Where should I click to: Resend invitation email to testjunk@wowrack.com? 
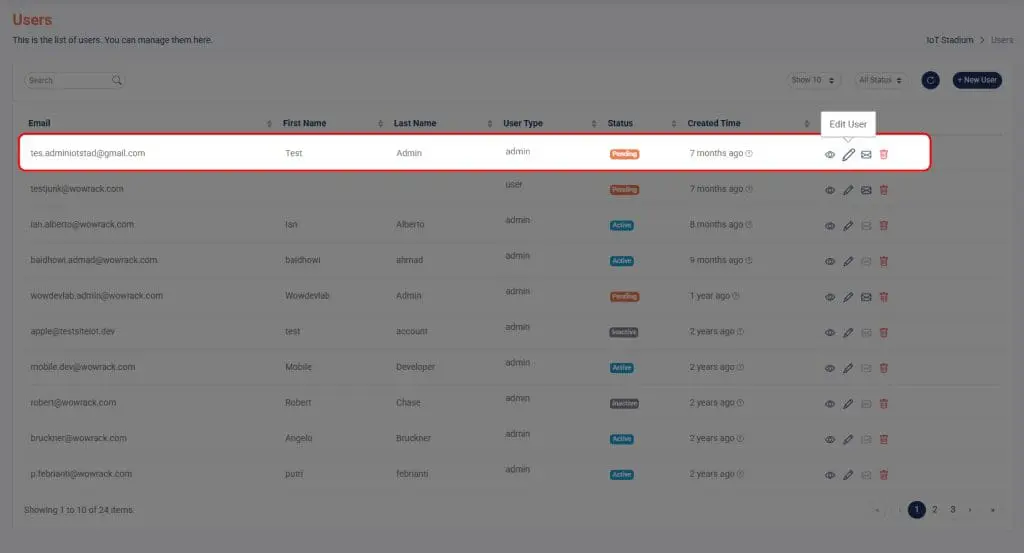pyautogui.click(x=866, y=190)
